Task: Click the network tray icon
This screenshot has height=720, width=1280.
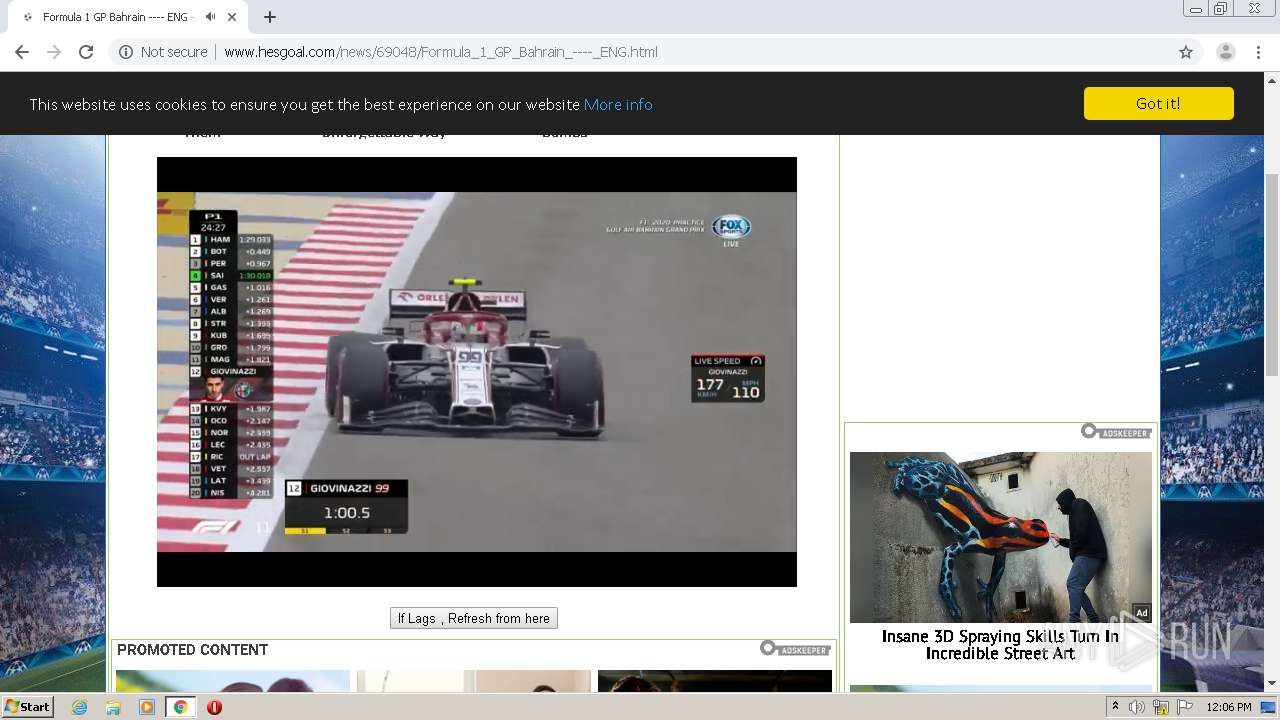Action: click(x=1161, y=707)
